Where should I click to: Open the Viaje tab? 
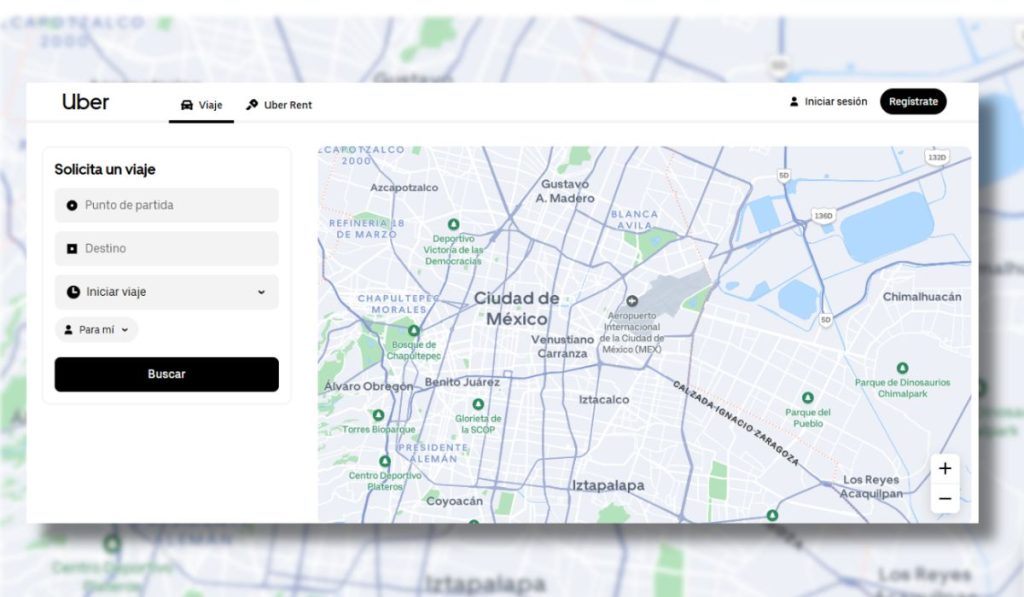[x=201, y=105]
